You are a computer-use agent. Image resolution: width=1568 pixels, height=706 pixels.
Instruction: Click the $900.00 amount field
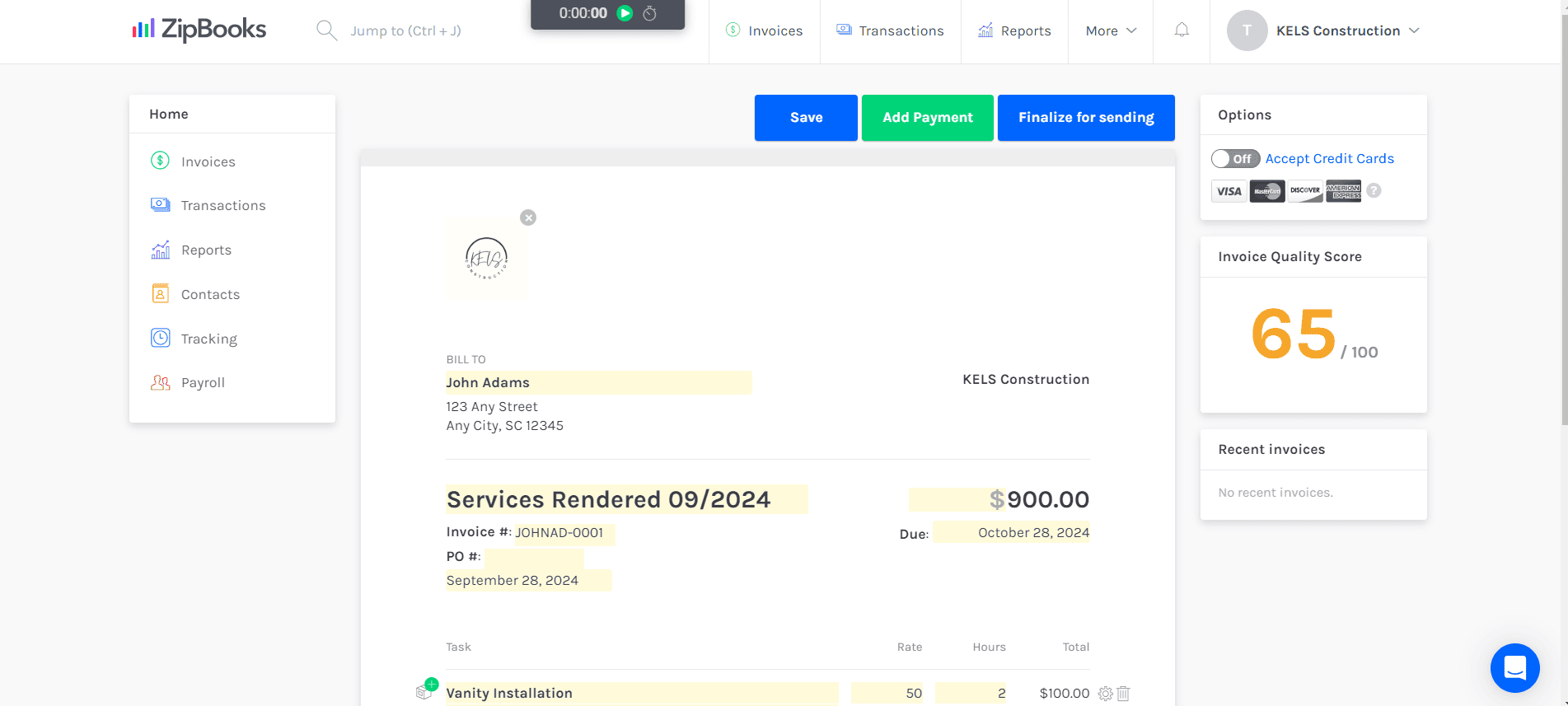(999, 499)
